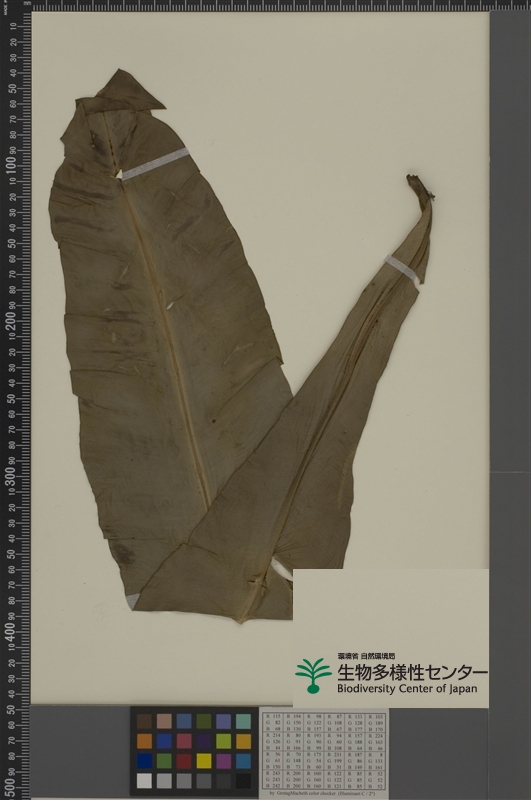Viewport: 531px width, 800px height.
Task: Select the magenta patch on the color checker
Action: tap(223, 761)
